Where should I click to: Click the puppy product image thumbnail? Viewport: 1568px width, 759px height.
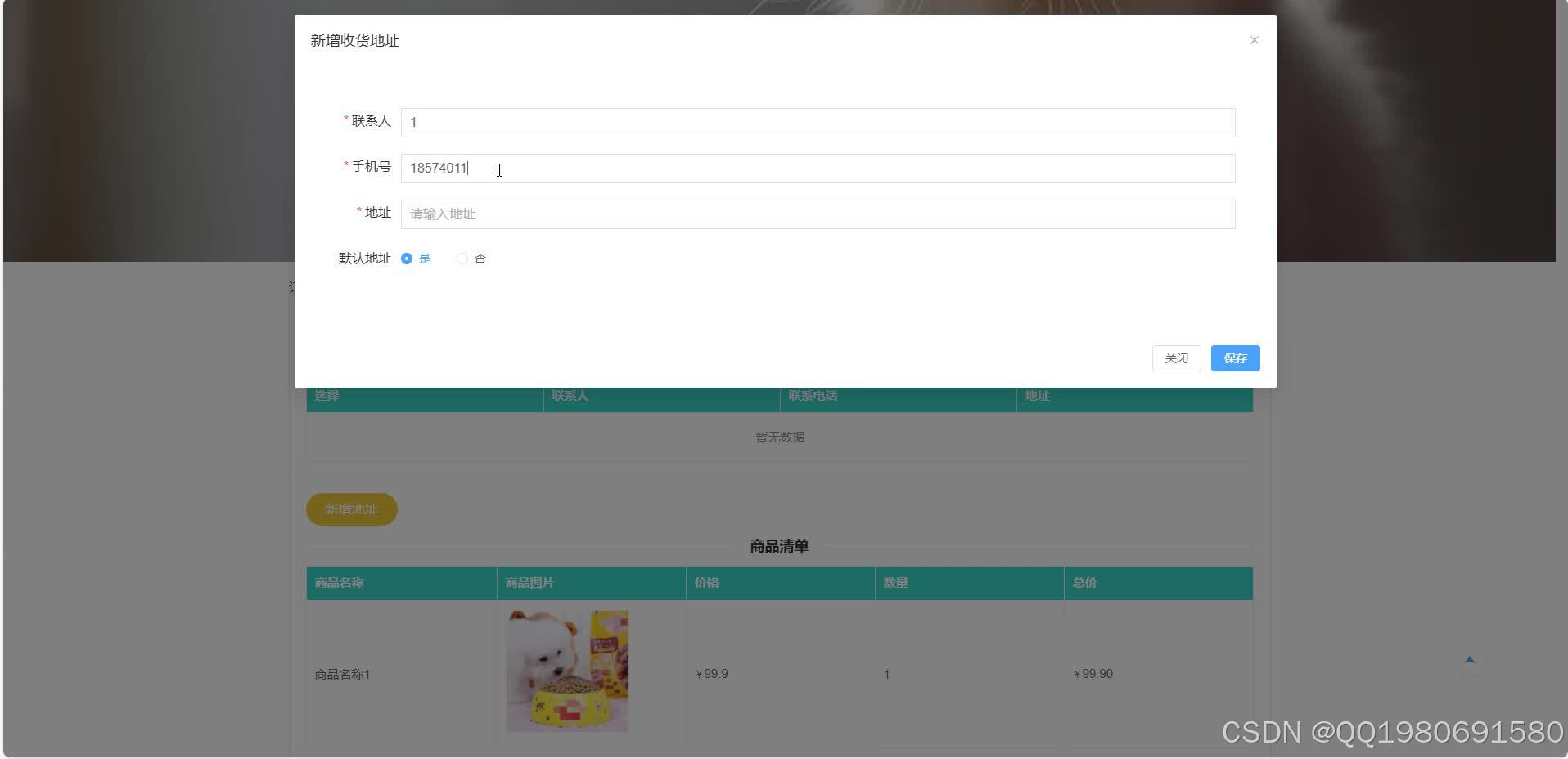point(566,671)
